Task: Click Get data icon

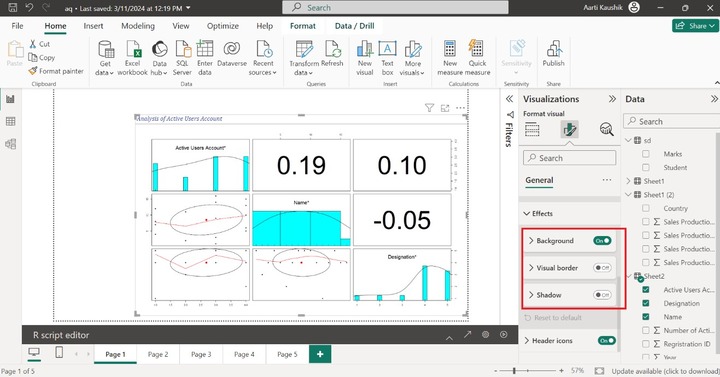Action: 105,49
